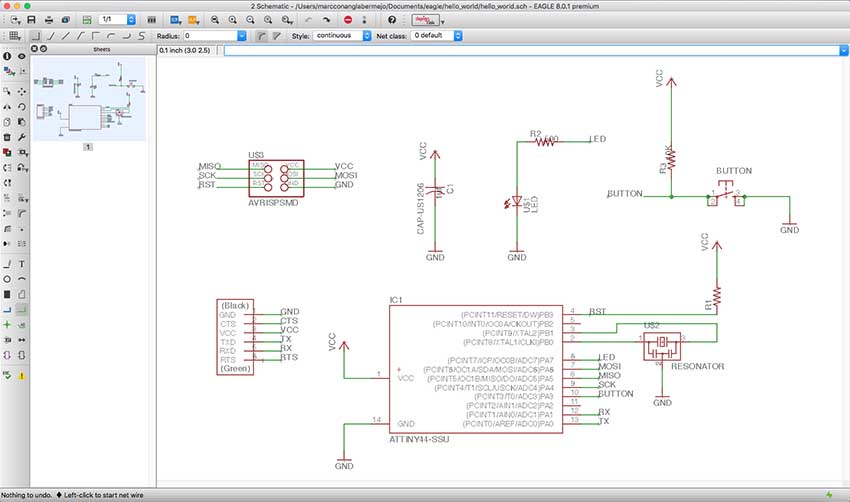
Task: Expand the Open file dropdown arrow
Action: pos(20,22)
